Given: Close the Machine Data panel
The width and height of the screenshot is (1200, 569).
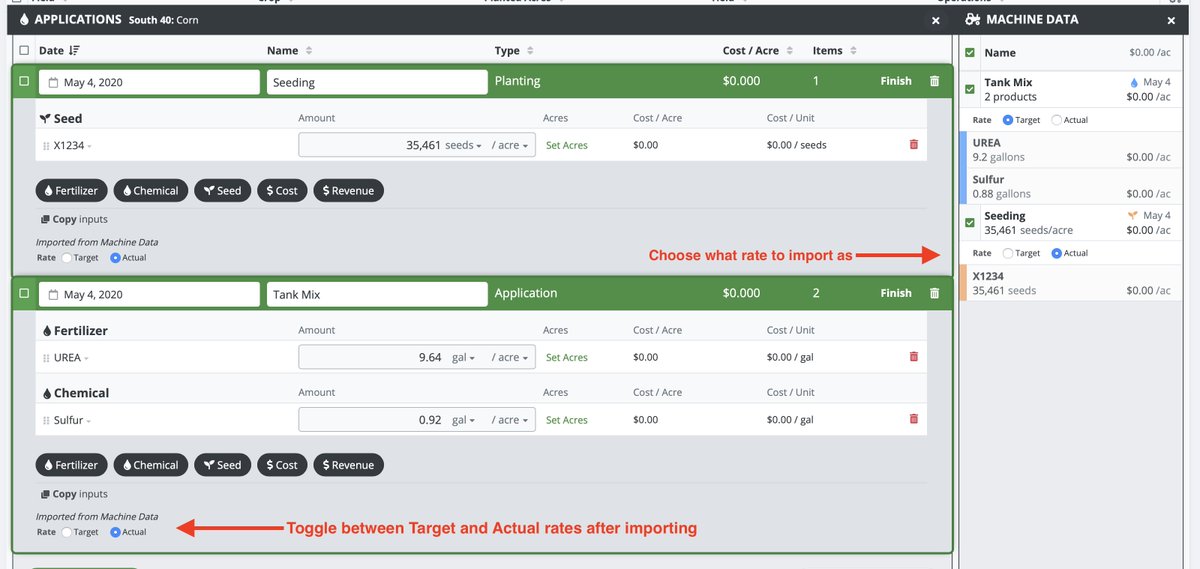Looking at the screenshot, I should (x=1171, y=20).
